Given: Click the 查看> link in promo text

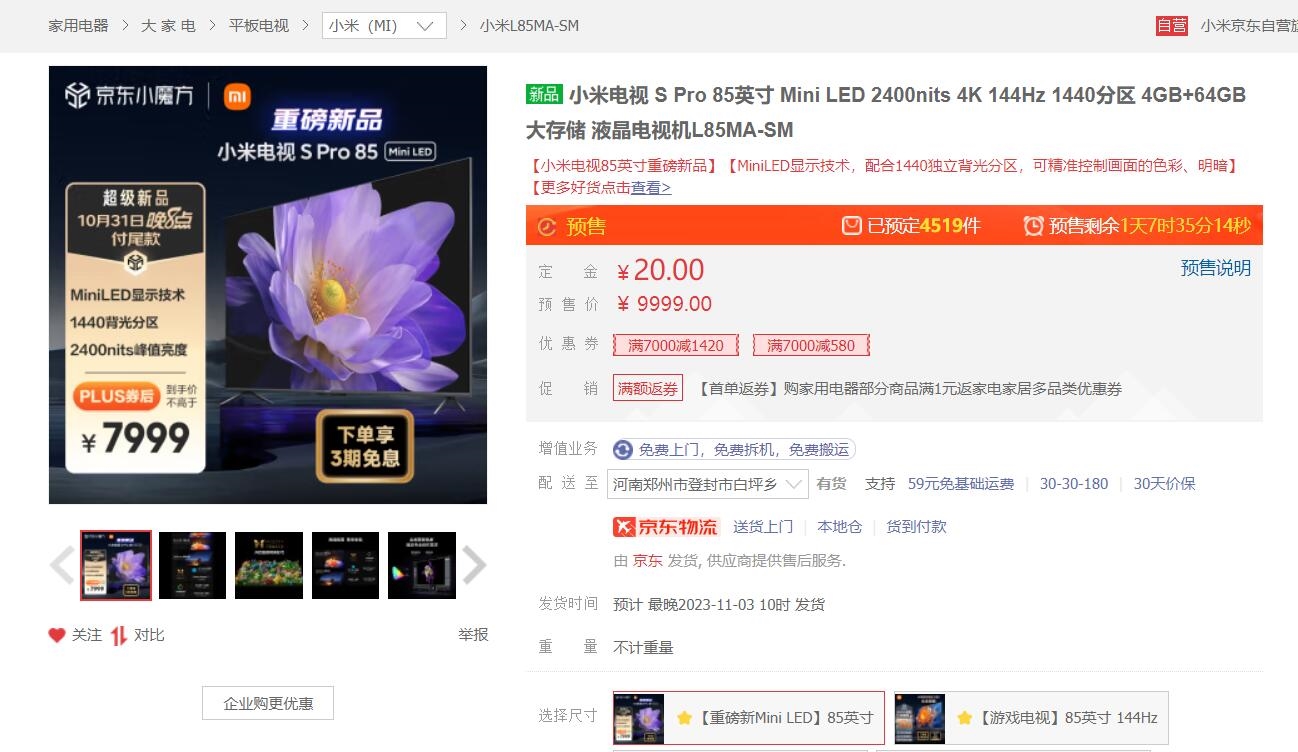Looking at the screenshot, I should click(651, 187).
